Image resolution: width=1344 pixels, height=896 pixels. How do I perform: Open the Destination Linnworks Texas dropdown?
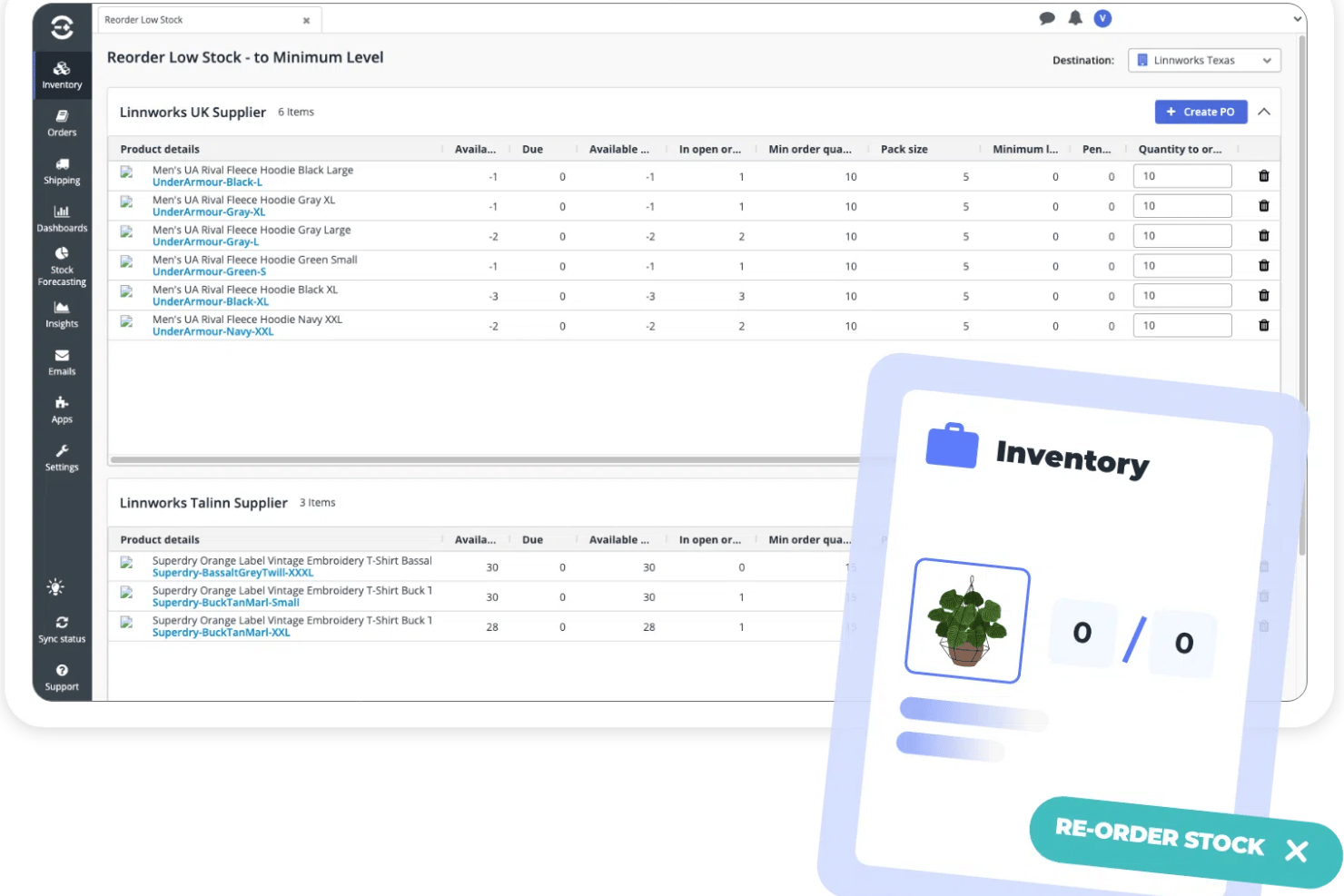(x=1204, y=60)
